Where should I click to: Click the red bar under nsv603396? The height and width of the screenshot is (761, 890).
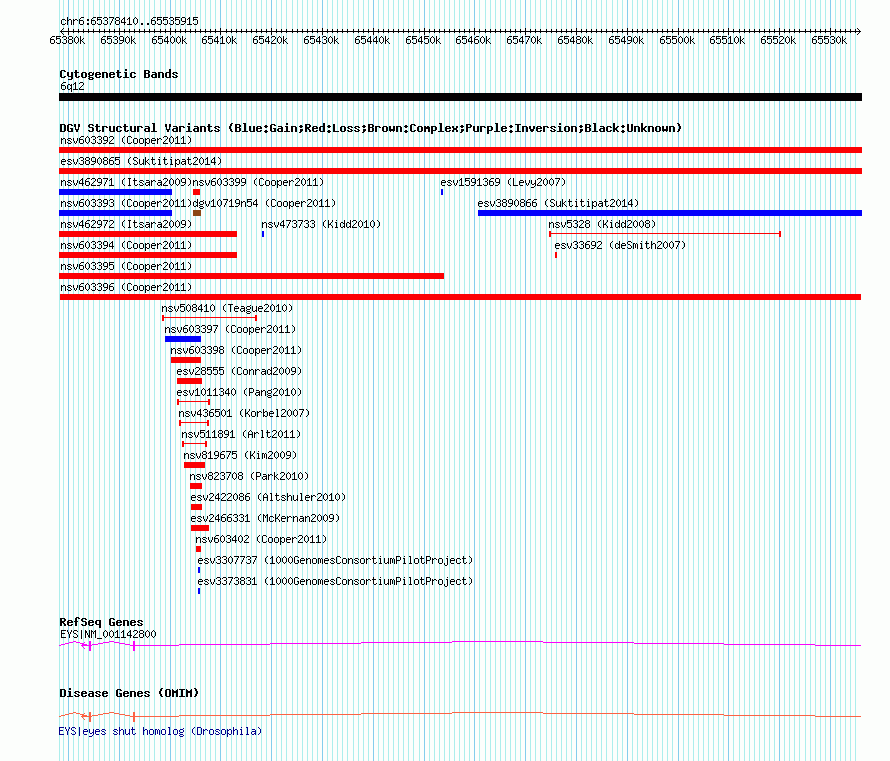point(460,297)
